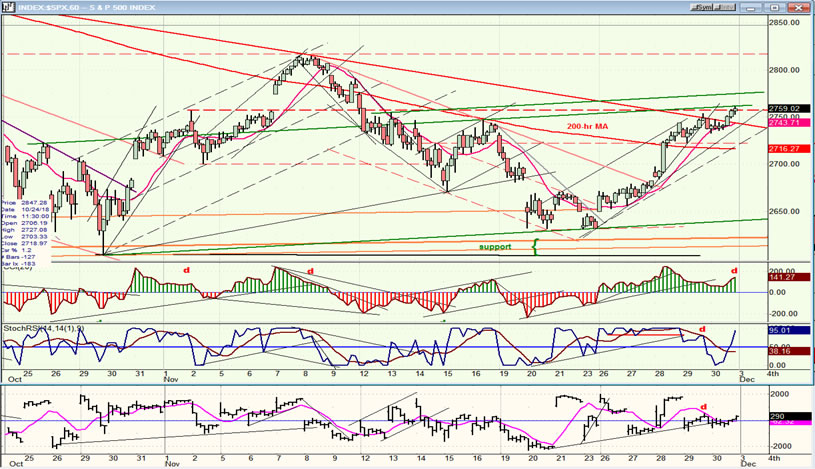Viewport: 815px width, 469px height.
Task: Select the 2759.02 current price tag
Action: (x=788, y=109)
